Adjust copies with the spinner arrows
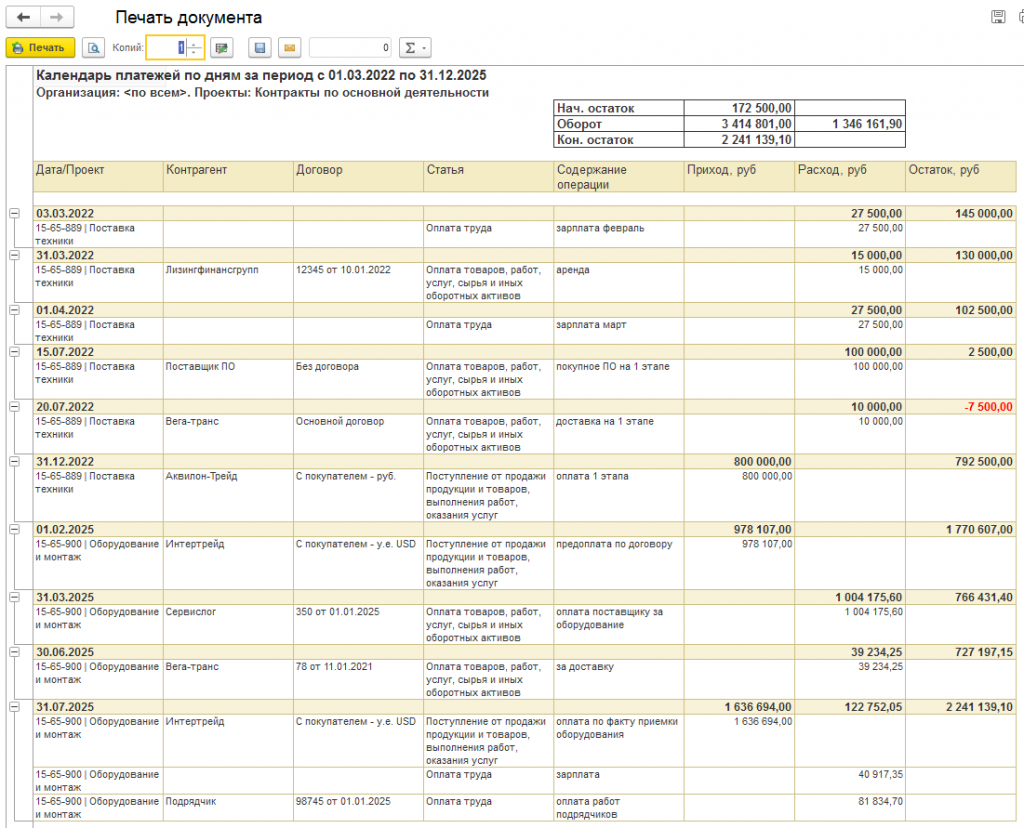This screenshot has height=828, width=1024. [x=193, y=47]
